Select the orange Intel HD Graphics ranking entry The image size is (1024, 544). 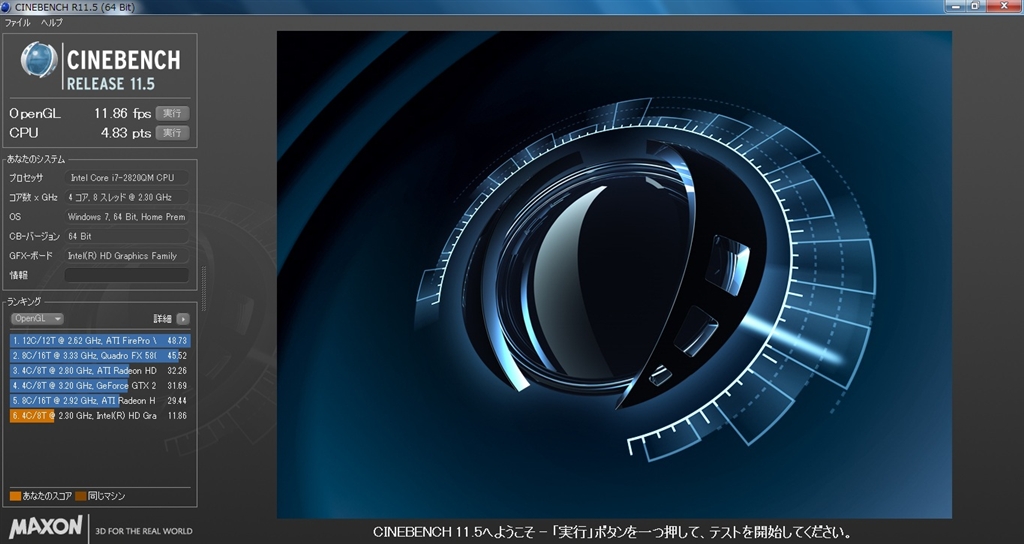point(100,415)
